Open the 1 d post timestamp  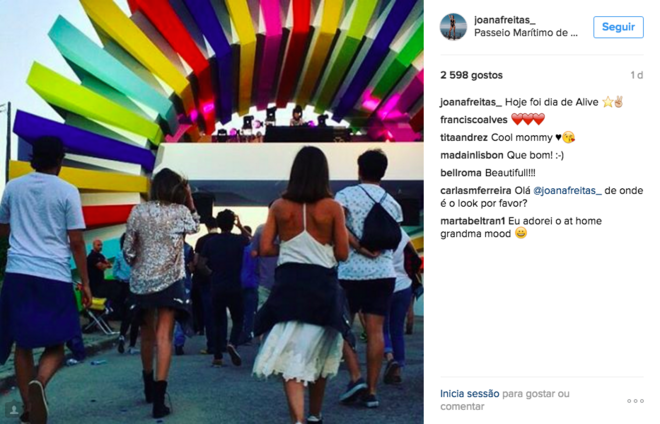click(636, 75)
